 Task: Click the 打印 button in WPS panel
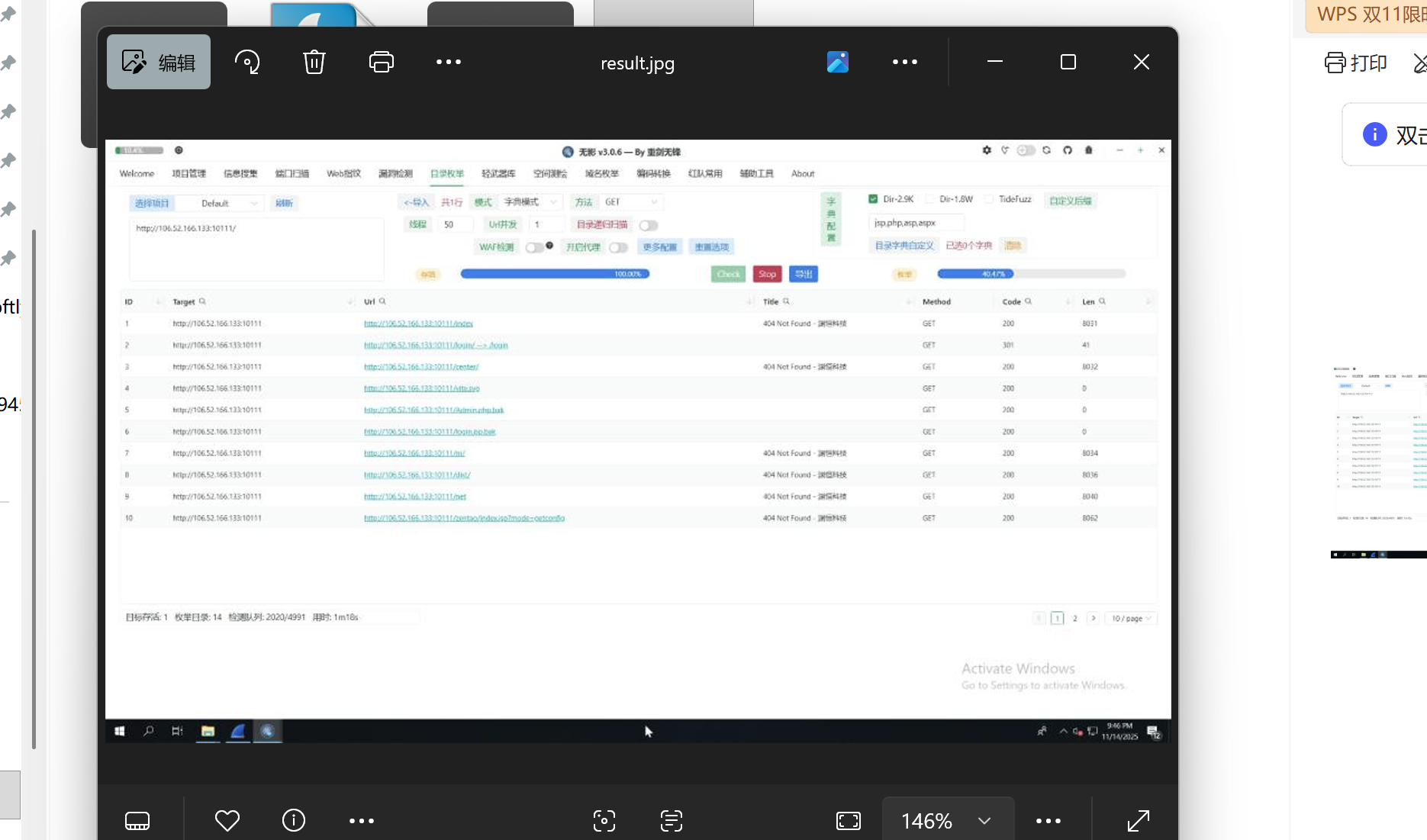point(1357,63)
